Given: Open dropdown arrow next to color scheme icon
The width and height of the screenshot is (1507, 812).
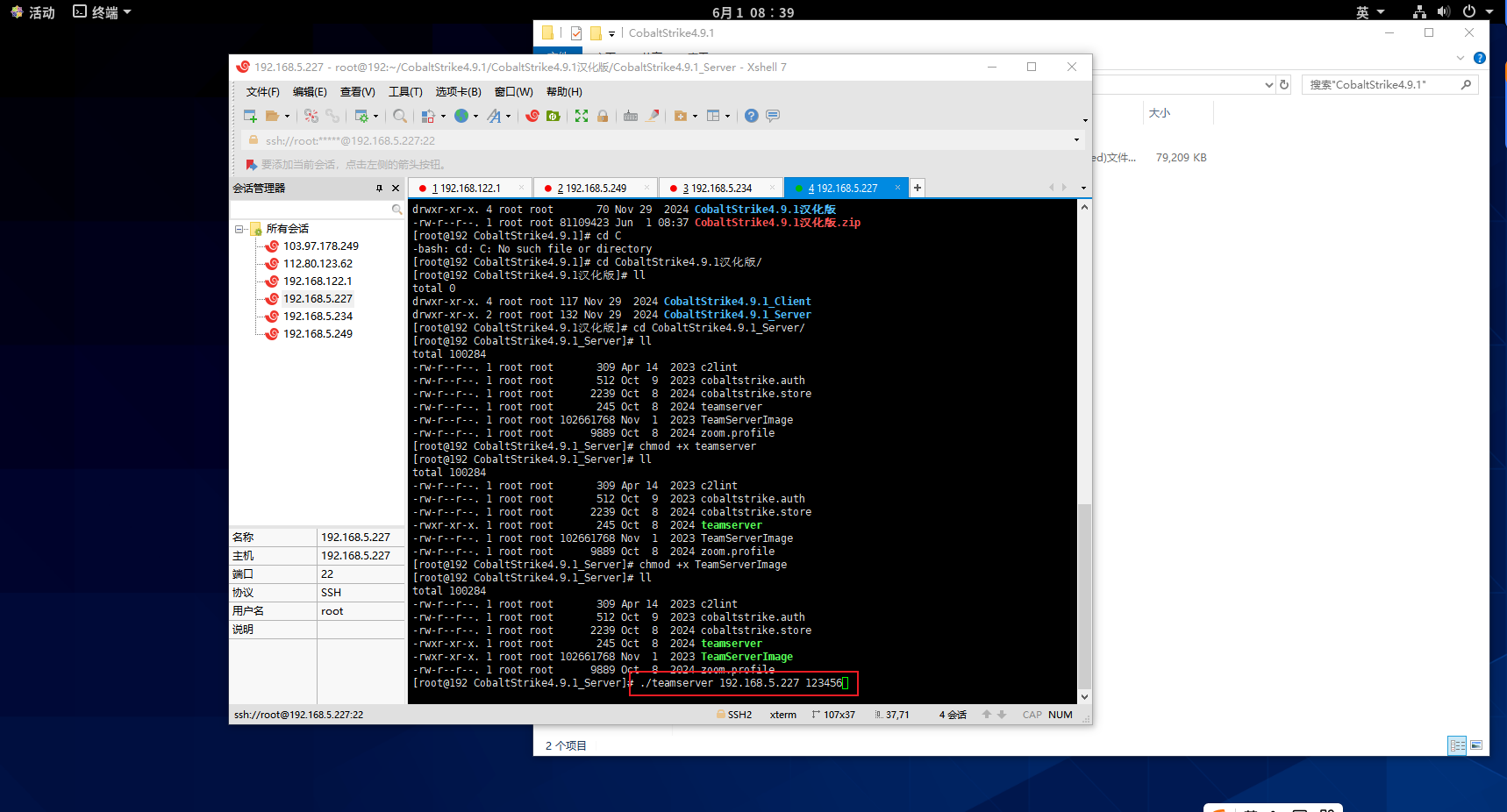Looking at the screenshot, I should coord(443,116).
